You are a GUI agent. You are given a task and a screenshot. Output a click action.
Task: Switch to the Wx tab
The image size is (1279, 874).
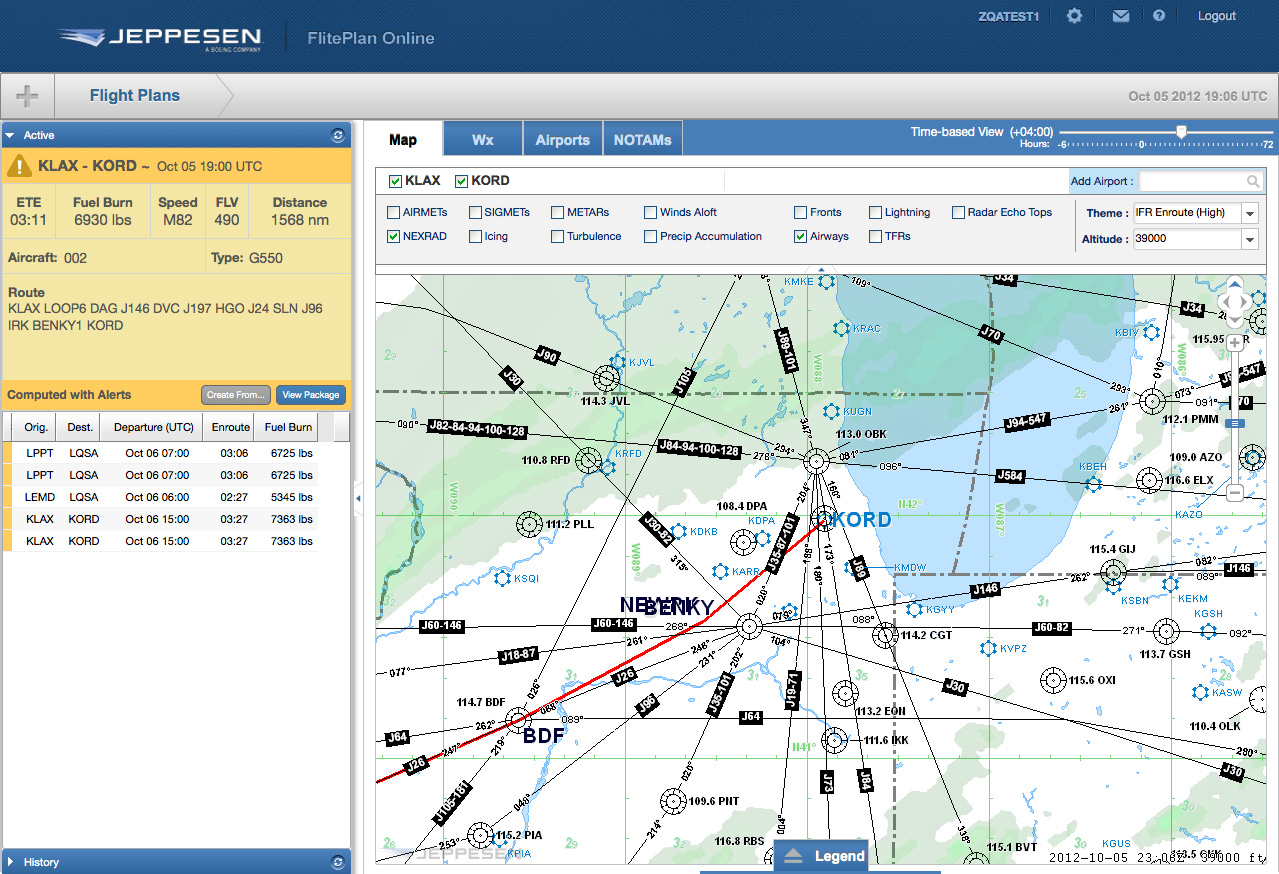click(x=482, y=139)
